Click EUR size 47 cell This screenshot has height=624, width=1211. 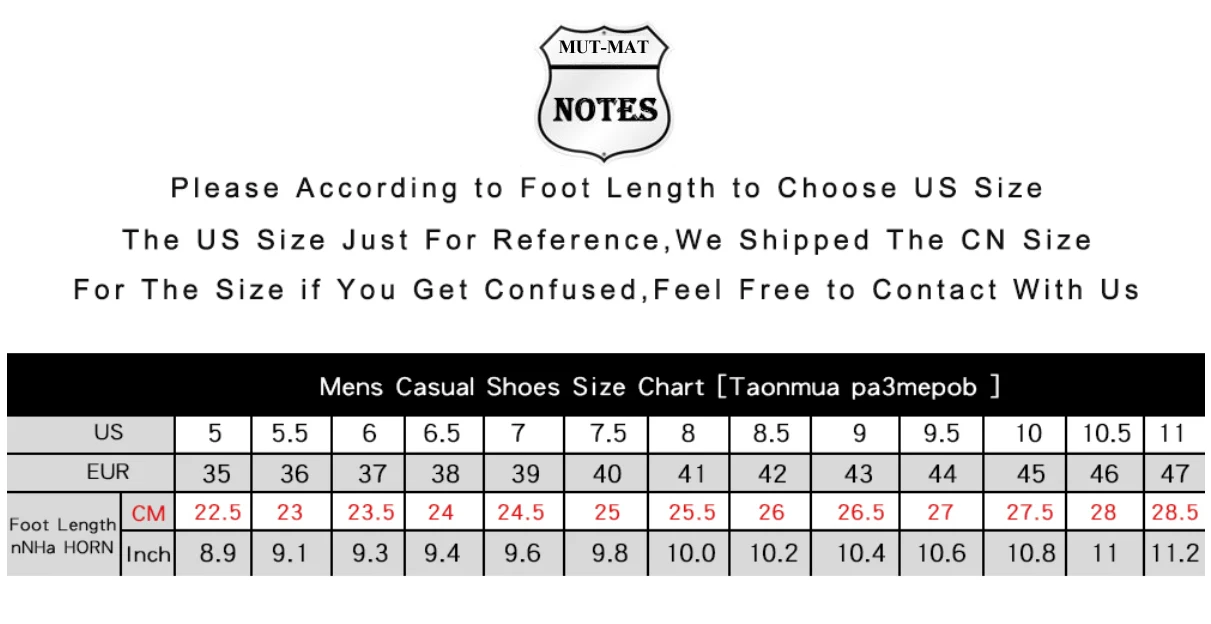(1176, 473)
